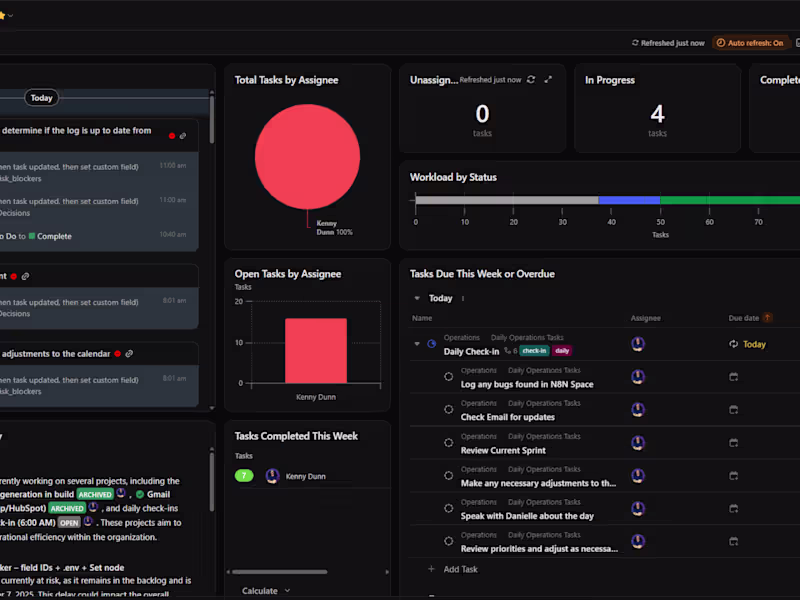800x600 pixels.
Task: Click assignee avatar for Check Email task
Action: pos(638,410)
